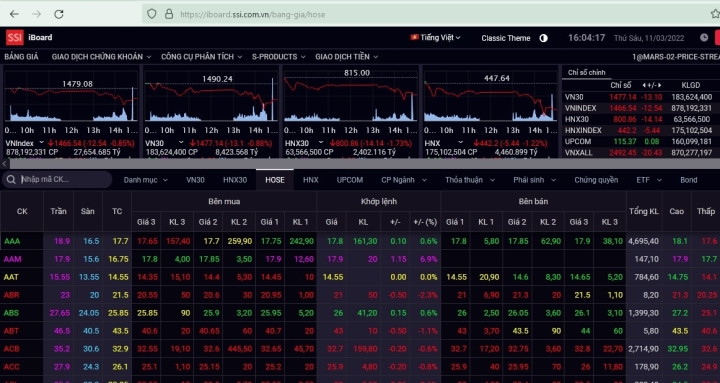
Task: Open stock ABR ticker
Action: (x=11, y=295)
